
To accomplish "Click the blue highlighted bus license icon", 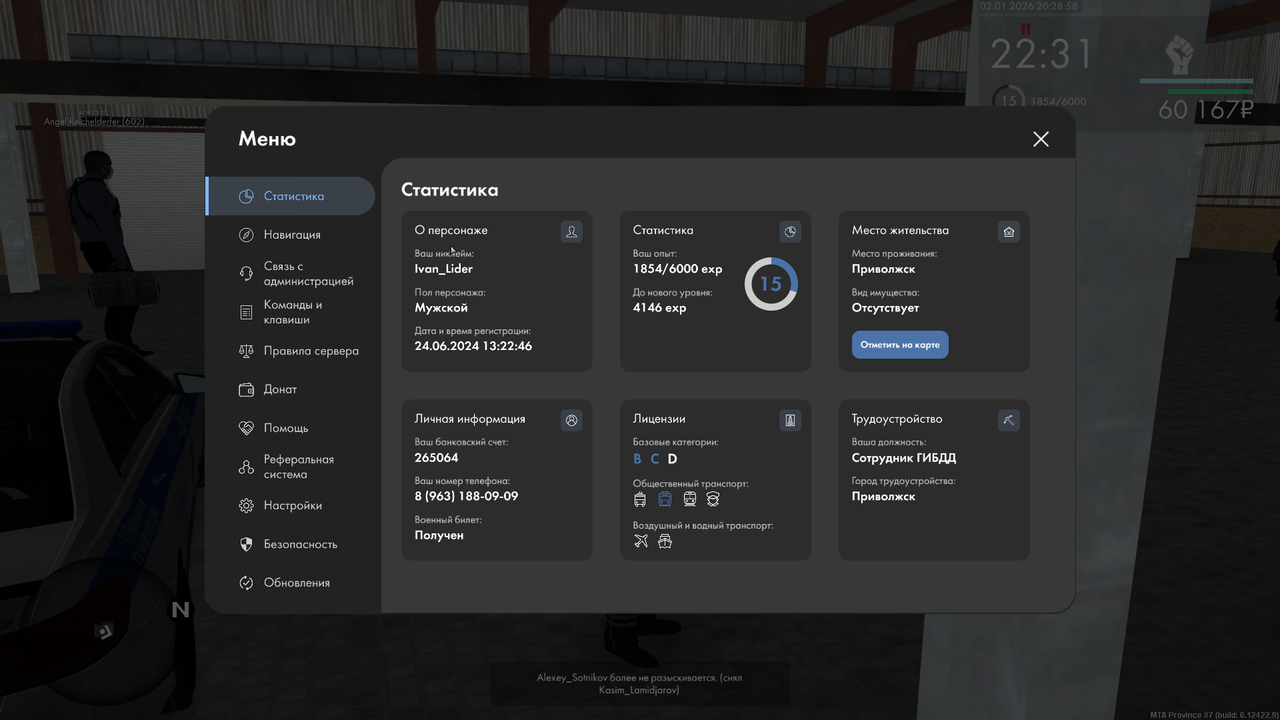I will tap(665, 499).
